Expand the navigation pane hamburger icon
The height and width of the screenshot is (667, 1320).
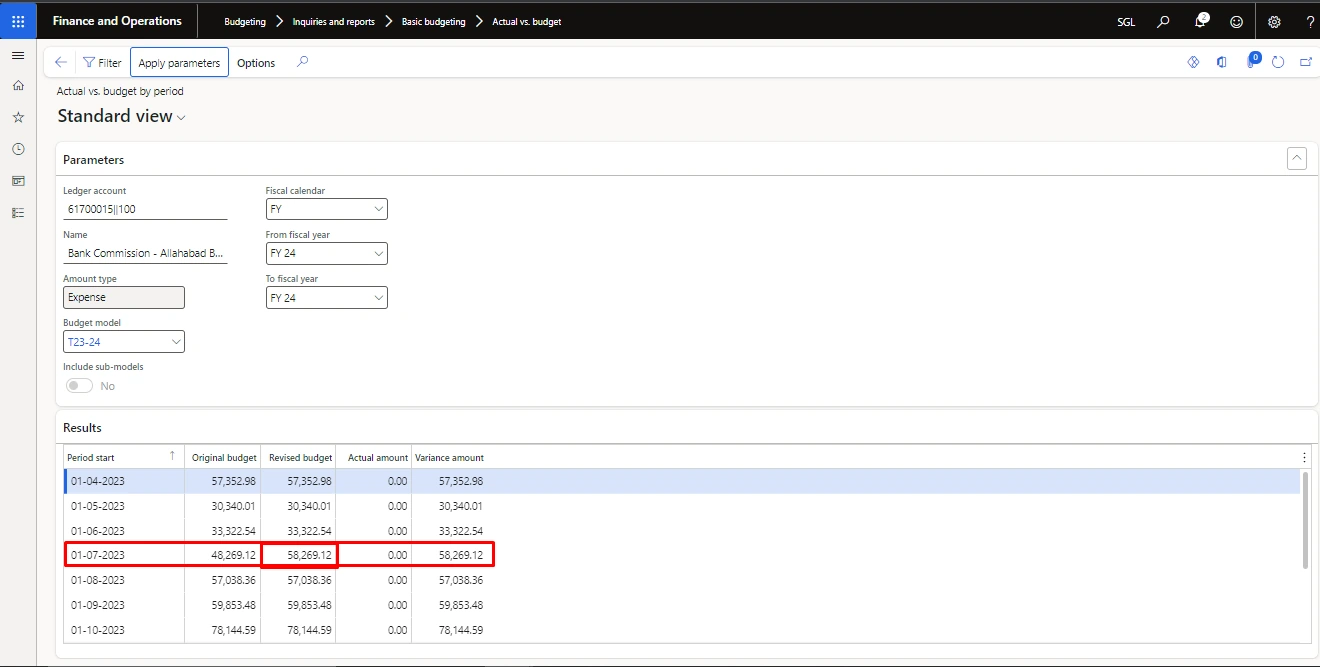tap(18, 55)
